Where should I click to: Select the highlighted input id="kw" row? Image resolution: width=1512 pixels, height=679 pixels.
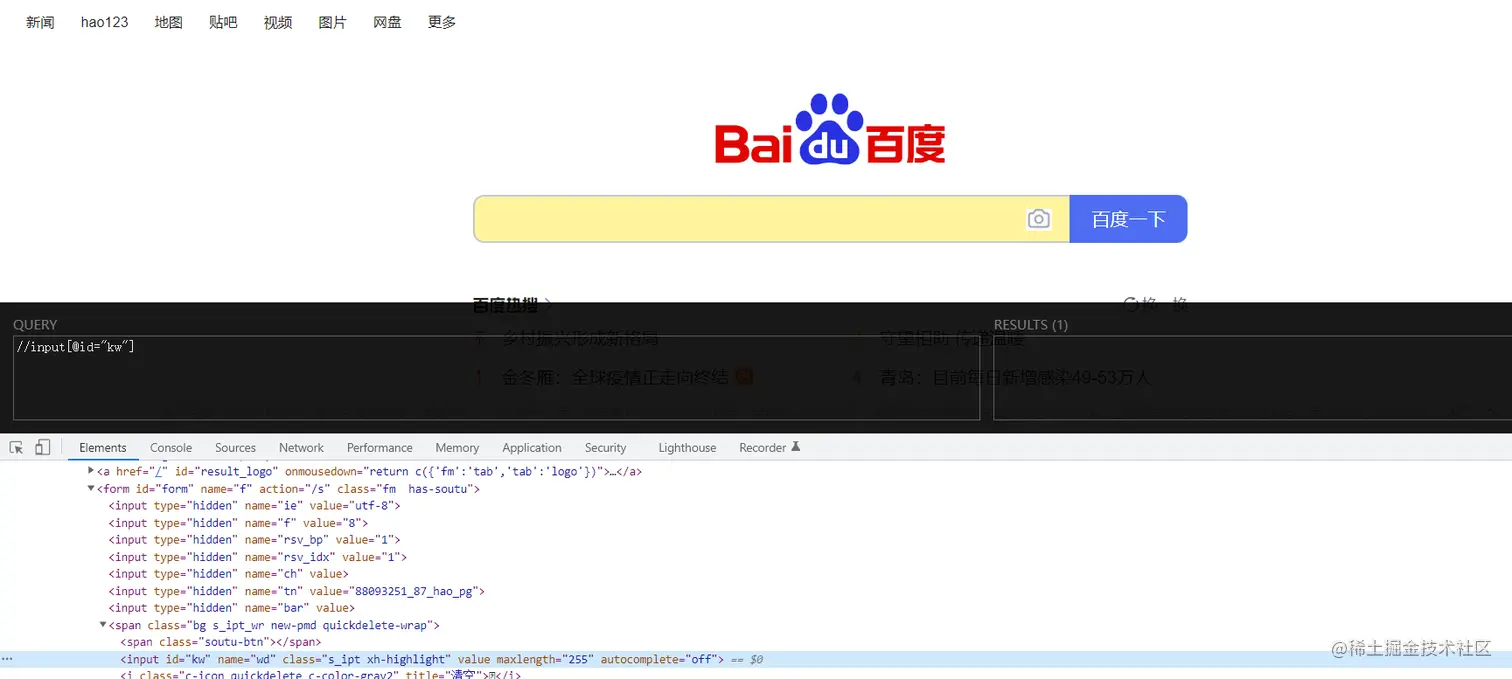coord(756,659)
